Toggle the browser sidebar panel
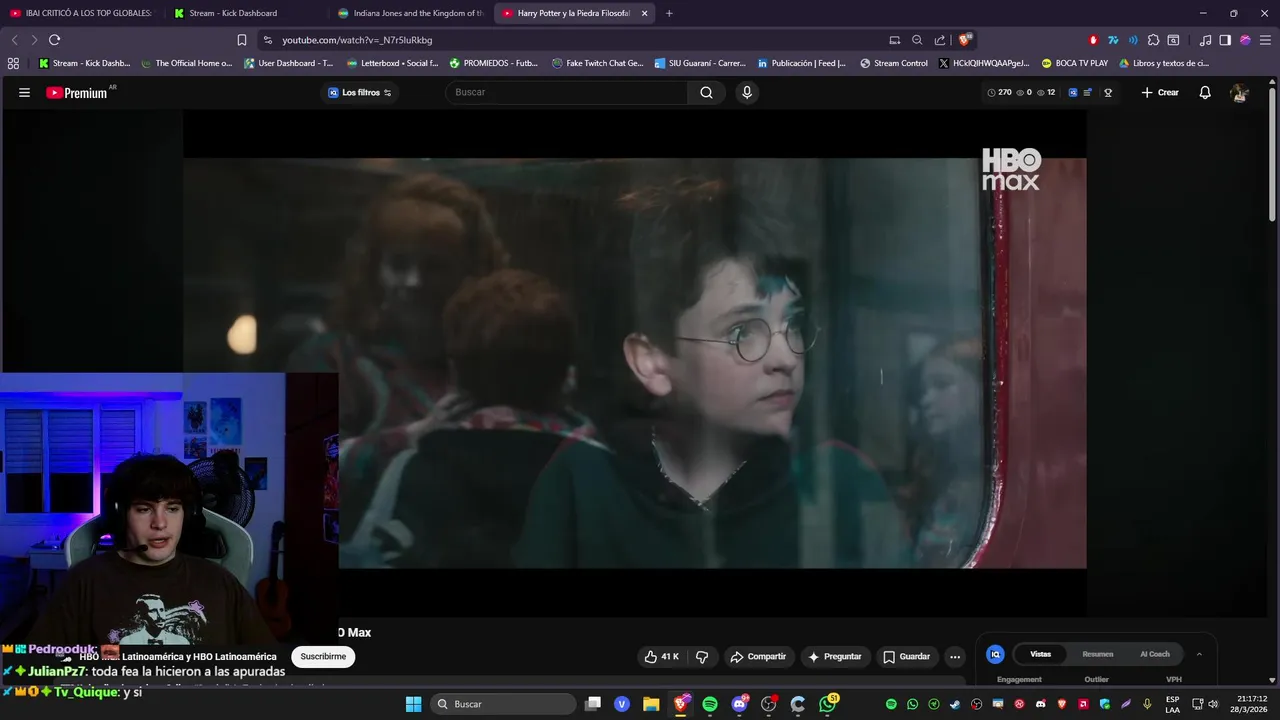This screenshot has width=1280, height=720. [x=1225, y=40]
